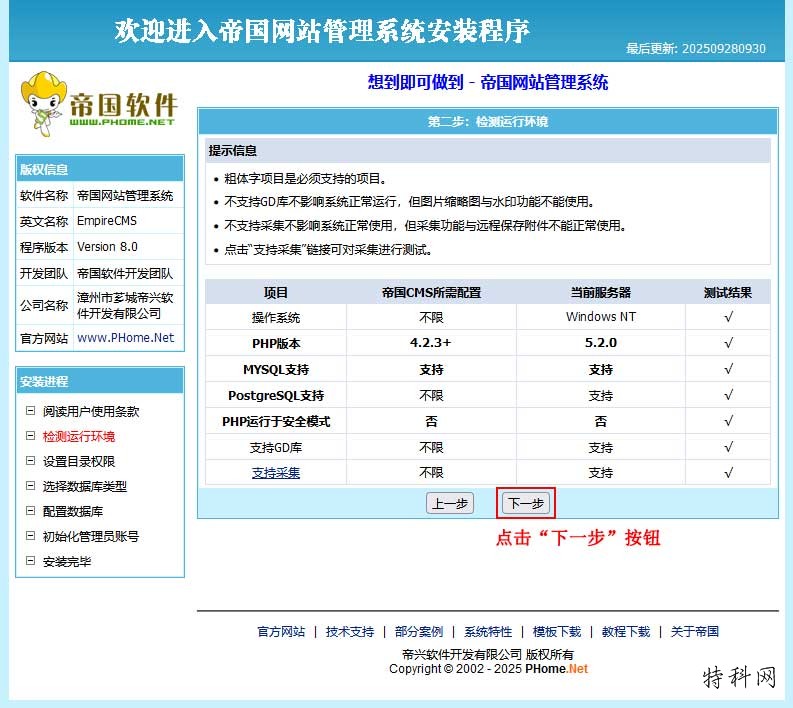Open 部分案例 footer link
The height and width of the screenshot is (708, 793).
click(x=419, y=632)
